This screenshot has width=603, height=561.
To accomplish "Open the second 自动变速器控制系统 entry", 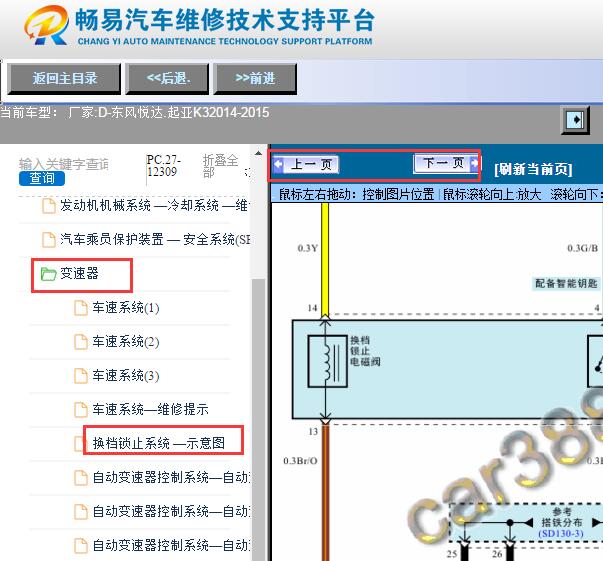I will [x=171, y=511].
